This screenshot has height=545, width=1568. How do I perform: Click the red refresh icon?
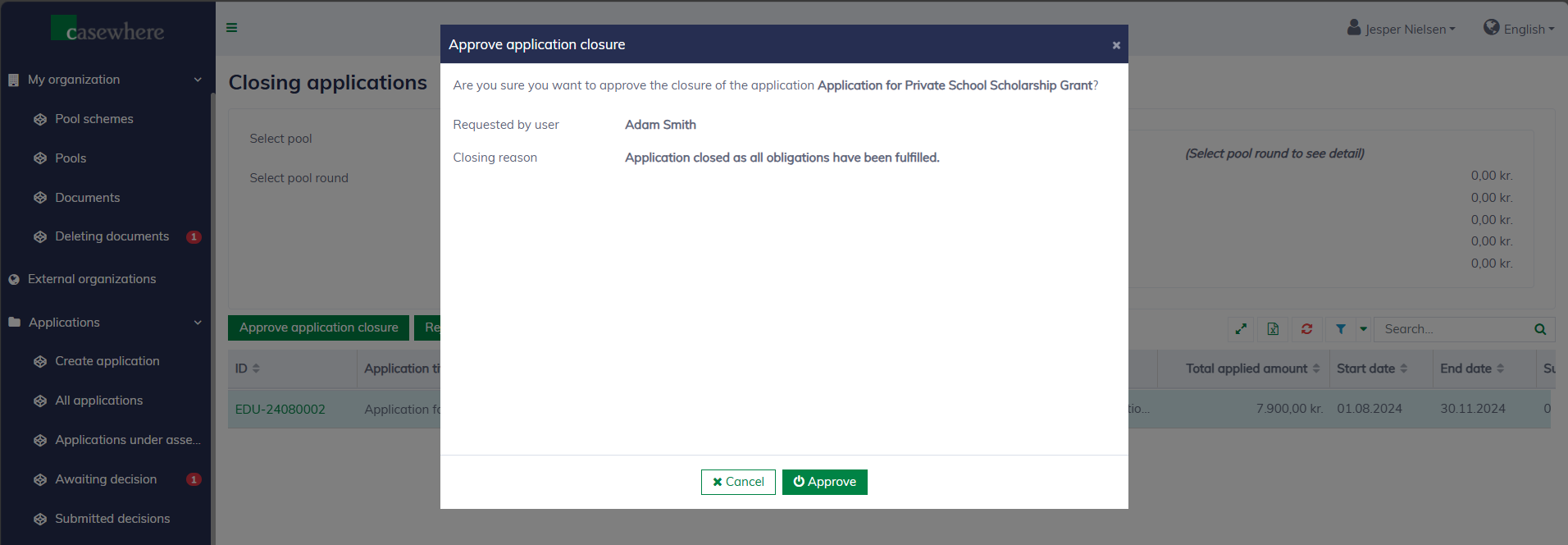click(1306, 329)
